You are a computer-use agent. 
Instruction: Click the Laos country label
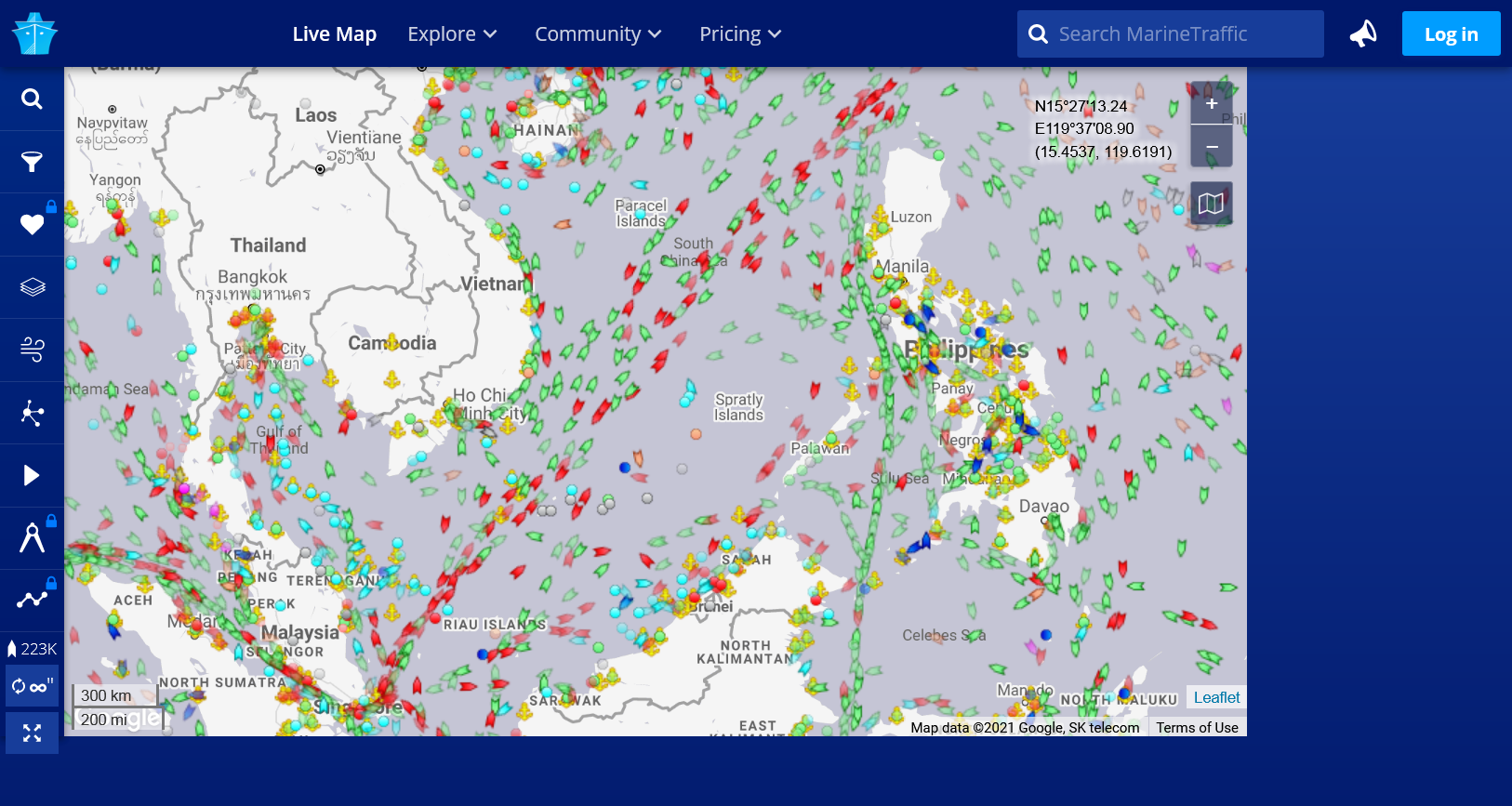pos(315,115)
